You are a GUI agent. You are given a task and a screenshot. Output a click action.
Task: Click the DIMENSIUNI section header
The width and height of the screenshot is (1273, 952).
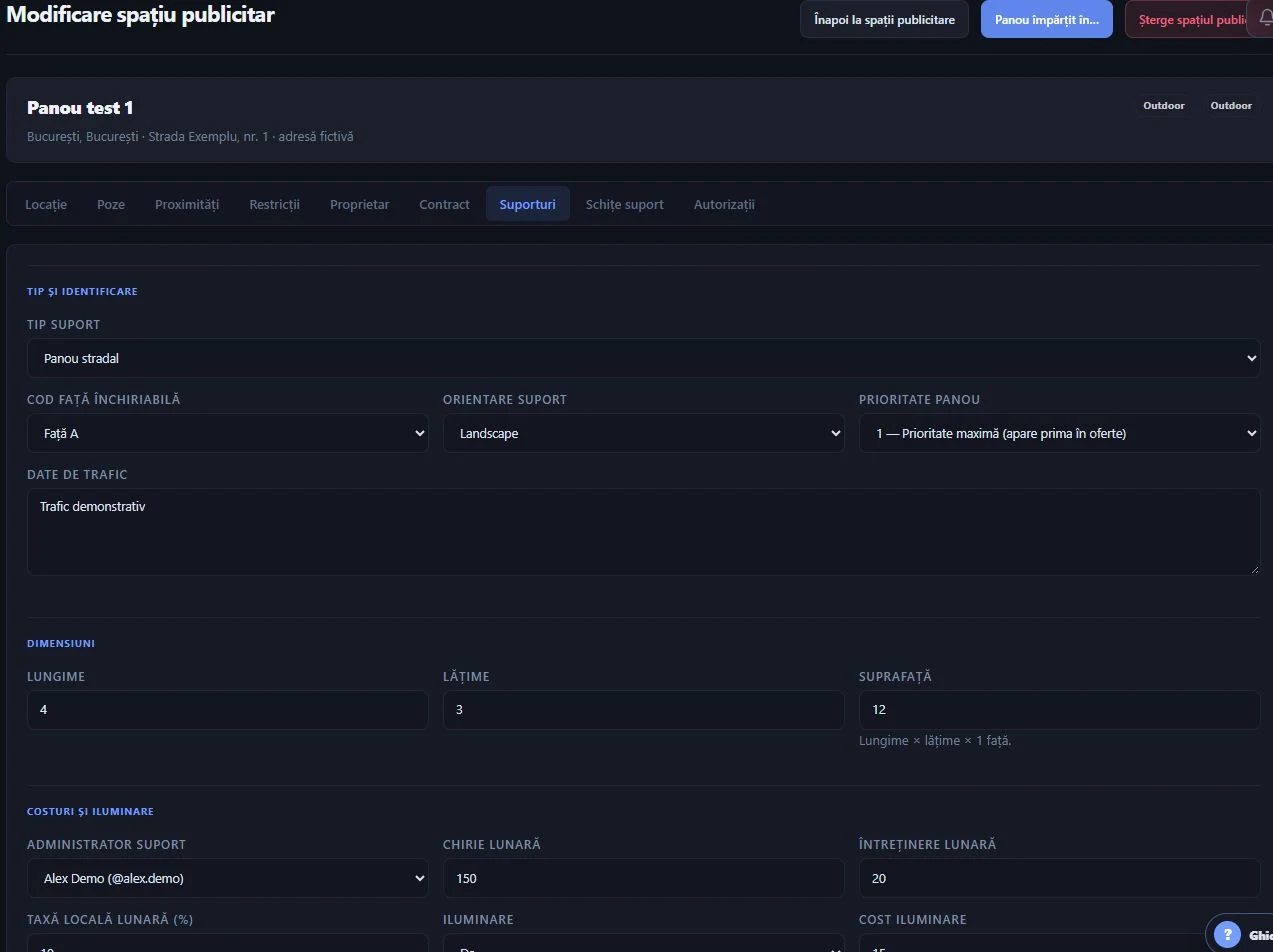61,643
